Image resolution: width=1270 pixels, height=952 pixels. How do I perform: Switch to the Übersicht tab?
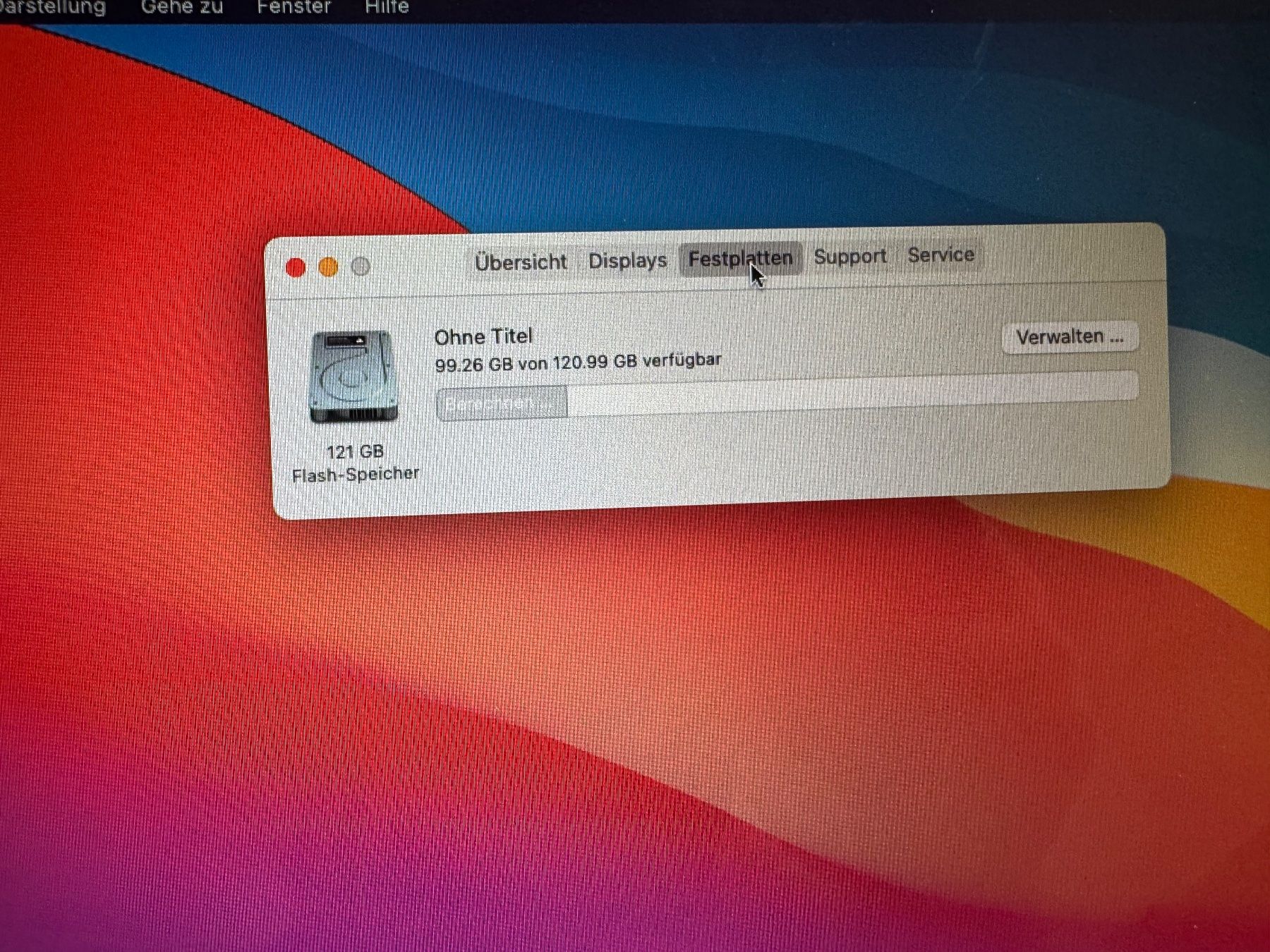pyautogui.click(x=521, y=262)
